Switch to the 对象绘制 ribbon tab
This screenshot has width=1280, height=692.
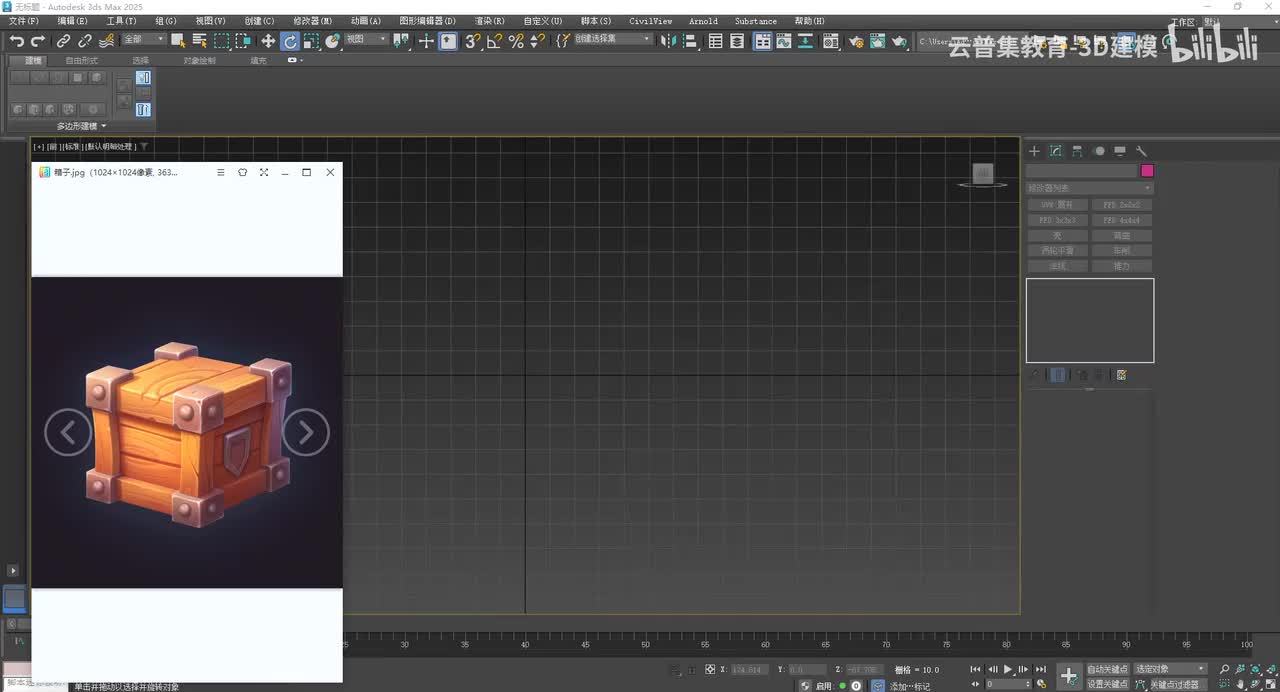click(199, 61)
